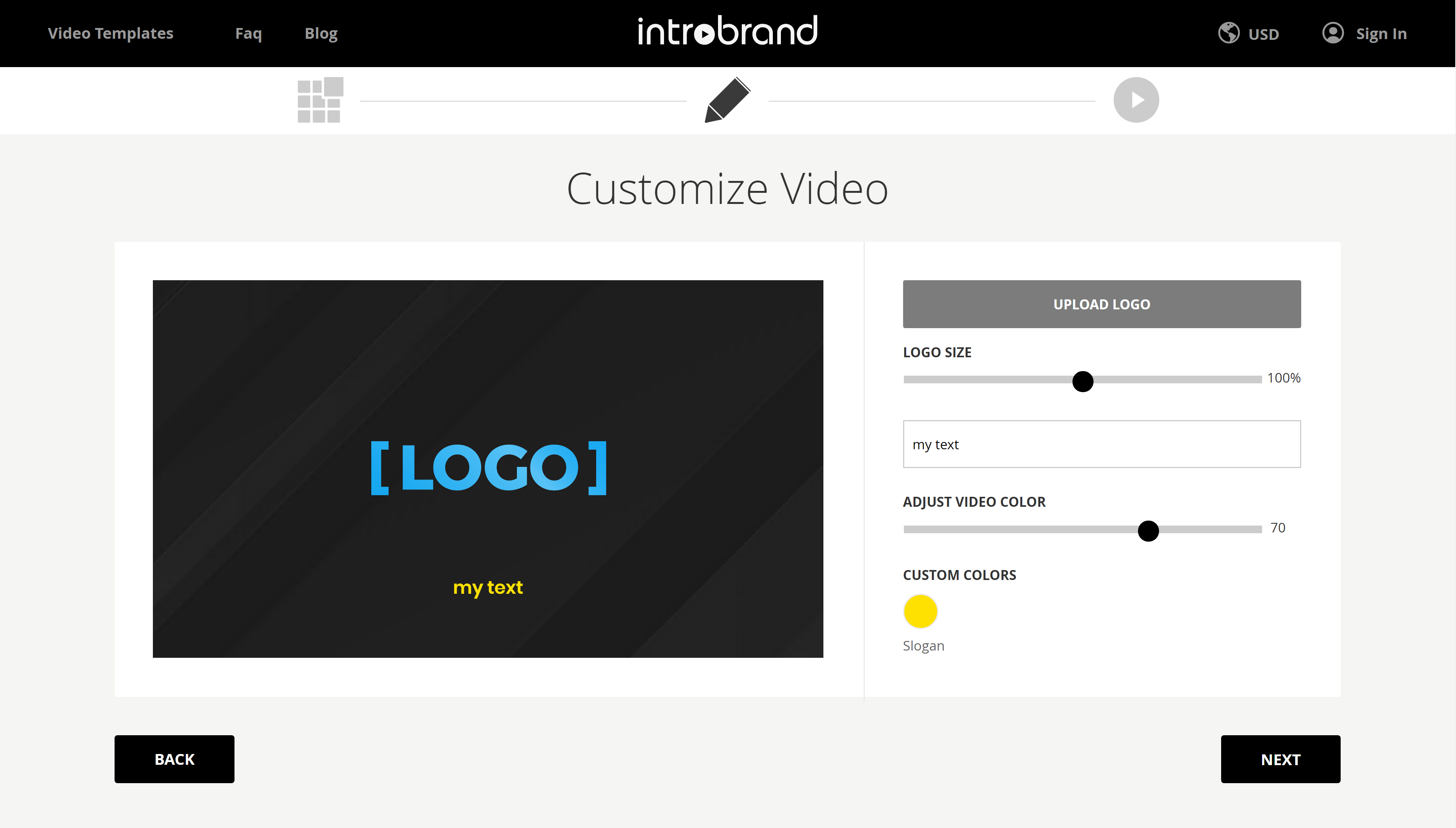Image resolution: width=1456 pixels, height=828 pixels.
Task: Click the Back button
Action: coord(174,759)
